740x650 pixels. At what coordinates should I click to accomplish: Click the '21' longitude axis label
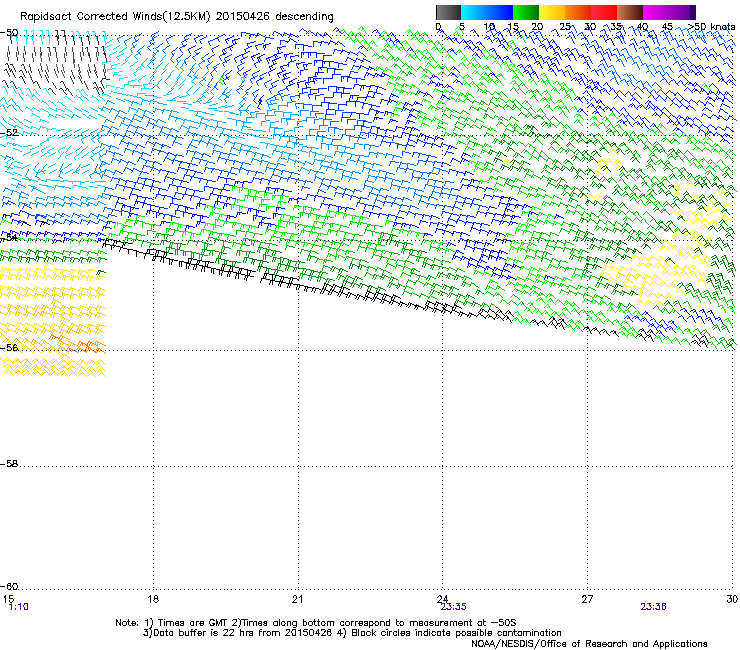(x=297, y=599)
